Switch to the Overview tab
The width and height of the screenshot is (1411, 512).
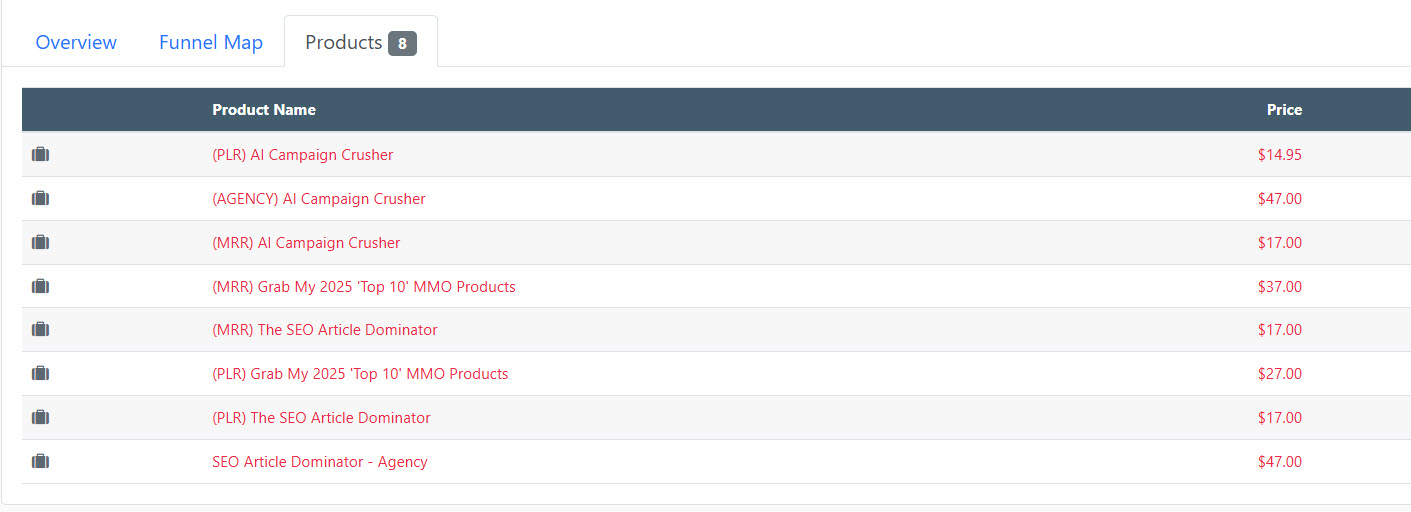click(76, 43)
